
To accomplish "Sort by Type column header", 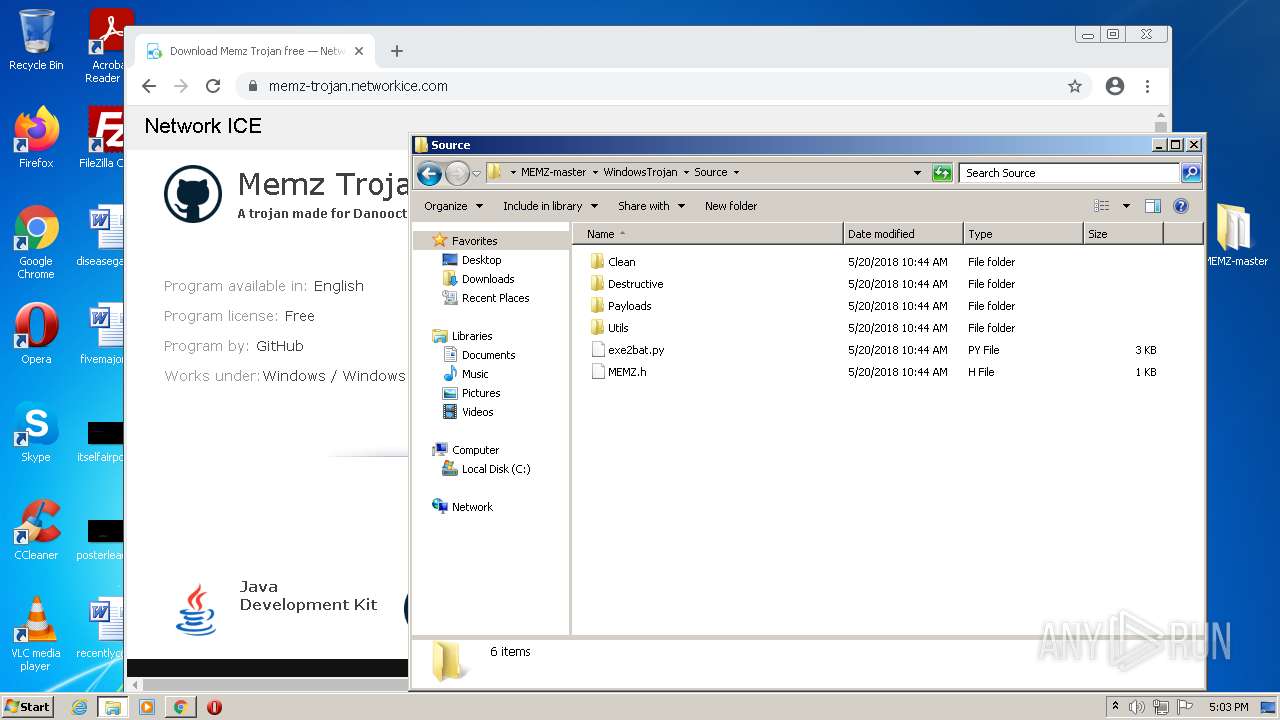I will pos(1023,234).
